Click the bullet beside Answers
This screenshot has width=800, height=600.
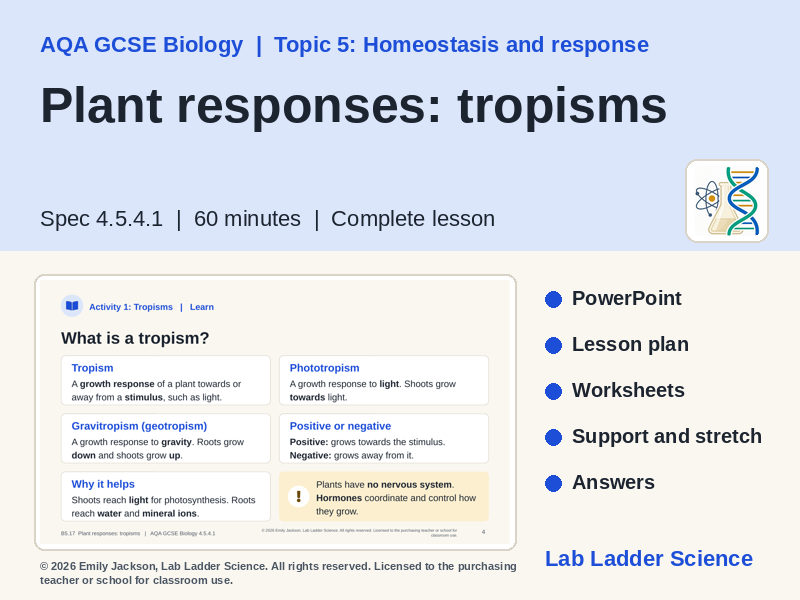pyautogui.click(x=553, y=483)
